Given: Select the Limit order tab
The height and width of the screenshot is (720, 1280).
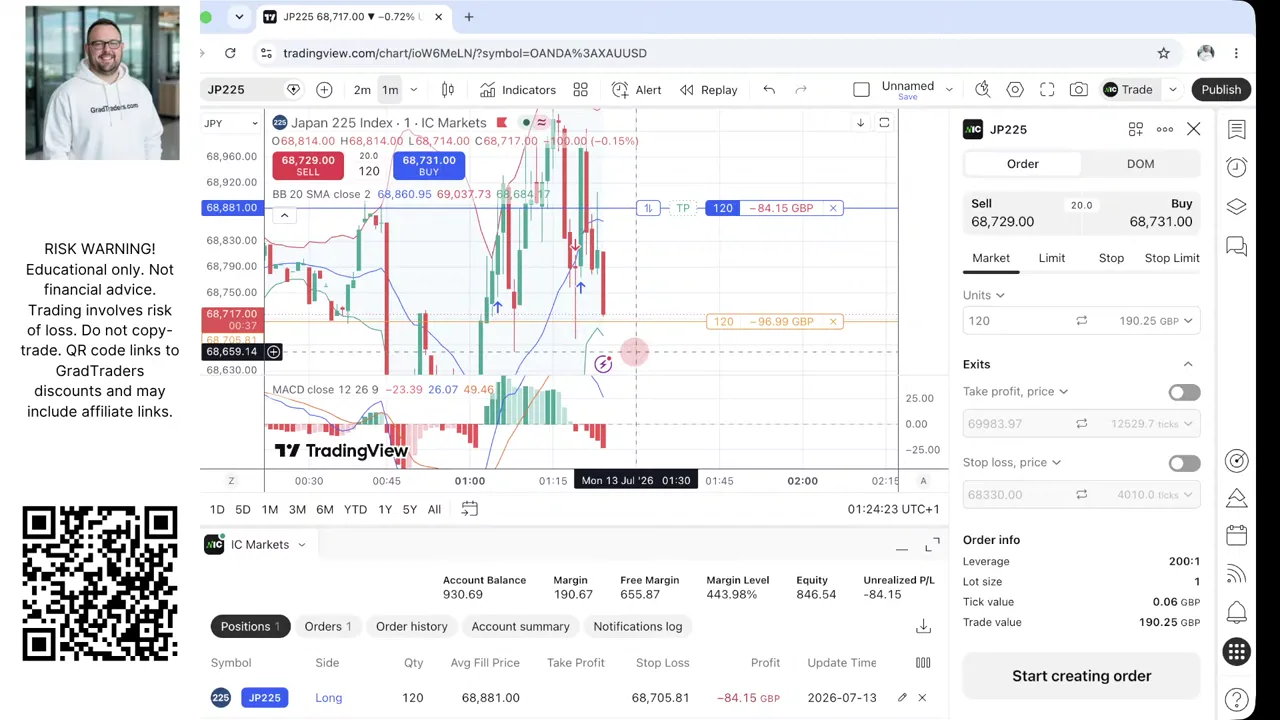Looking at the screenshot, I should [1051, 258].
